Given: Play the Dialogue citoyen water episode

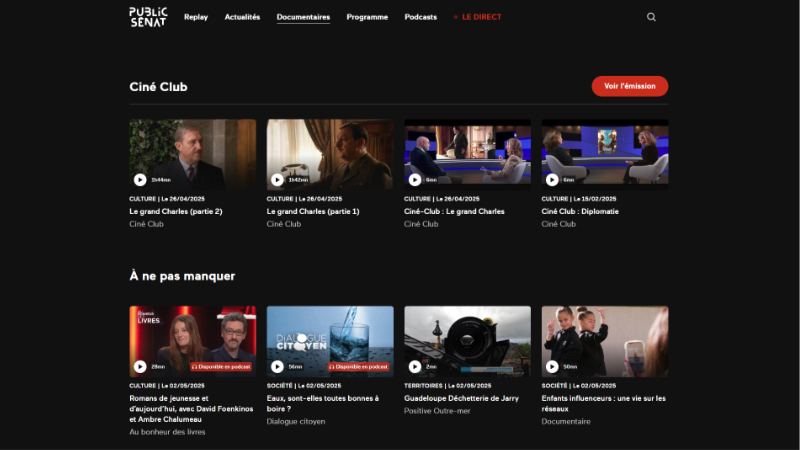Looking at the screenshot, I should (x=277, y=366).
